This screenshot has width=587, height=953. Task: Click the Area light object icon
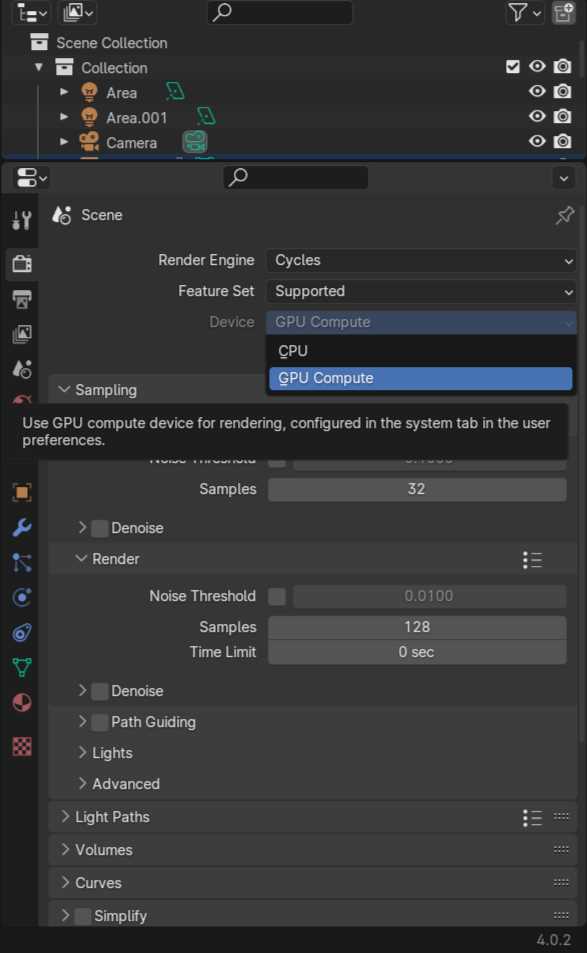tap(89, 92)
